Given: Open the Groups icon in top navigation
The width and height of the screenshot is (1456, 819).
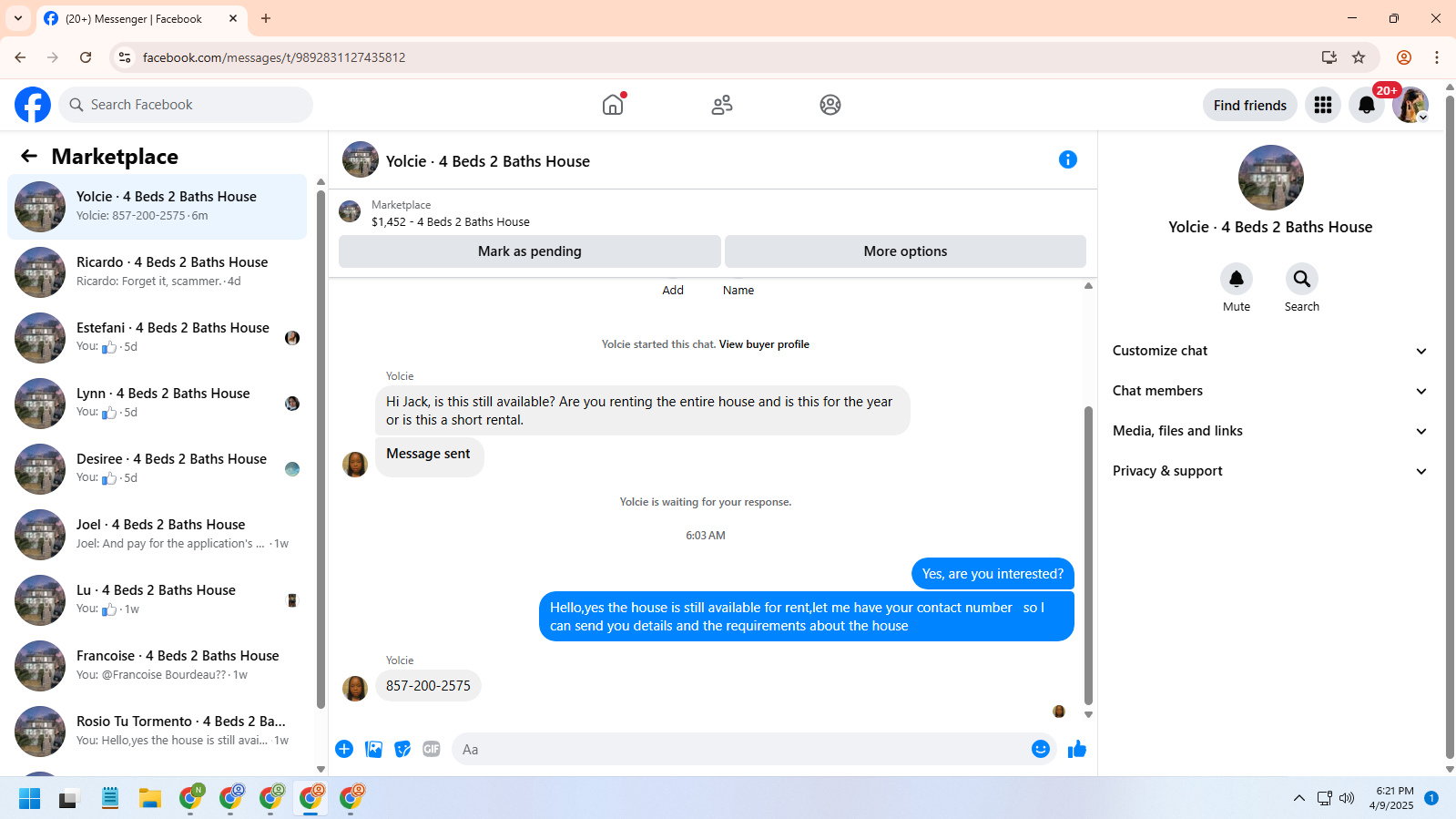Looking at the screenshot, I should click(x=830, y=105).
